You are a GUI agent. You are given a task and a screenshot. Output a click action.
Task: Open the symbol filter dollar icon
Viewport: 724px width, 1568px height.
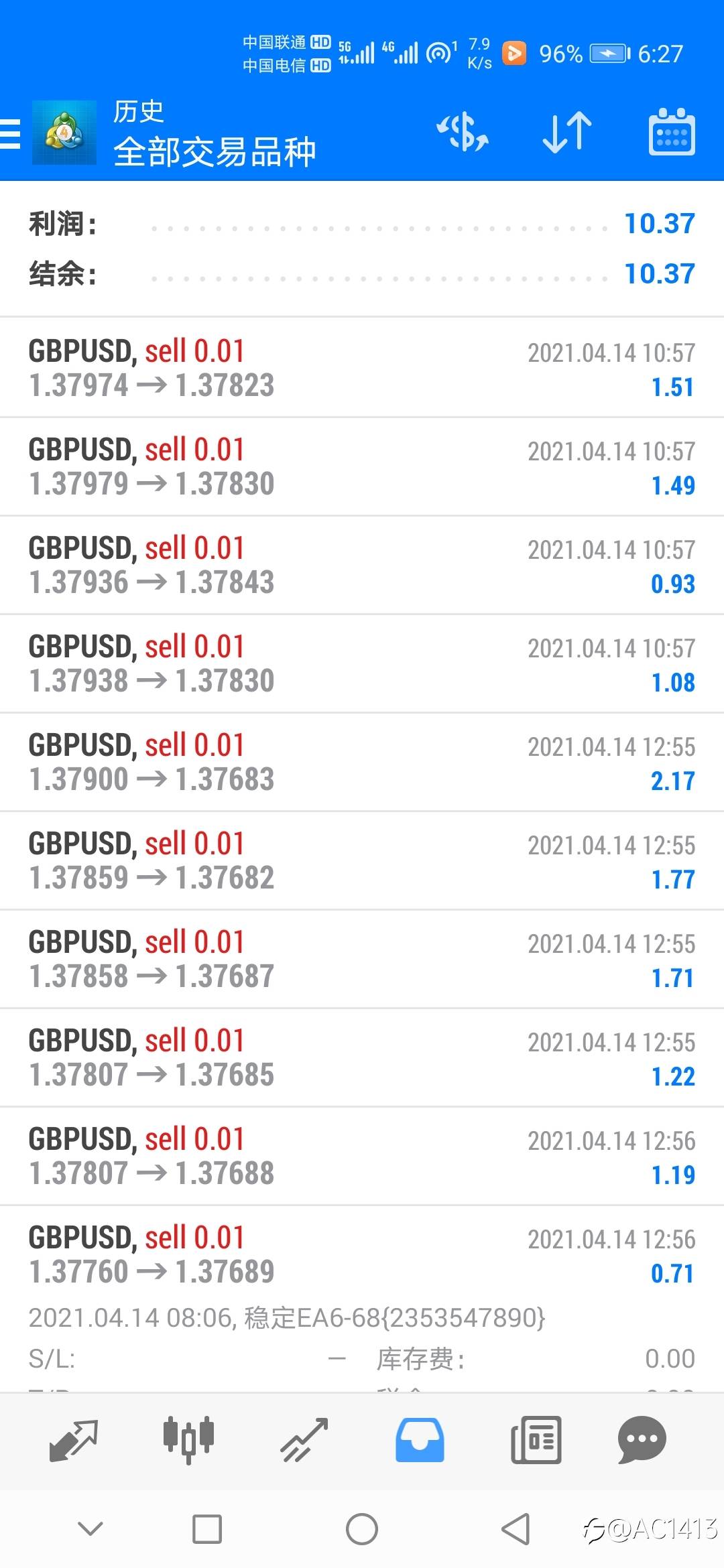click(463, 131)
